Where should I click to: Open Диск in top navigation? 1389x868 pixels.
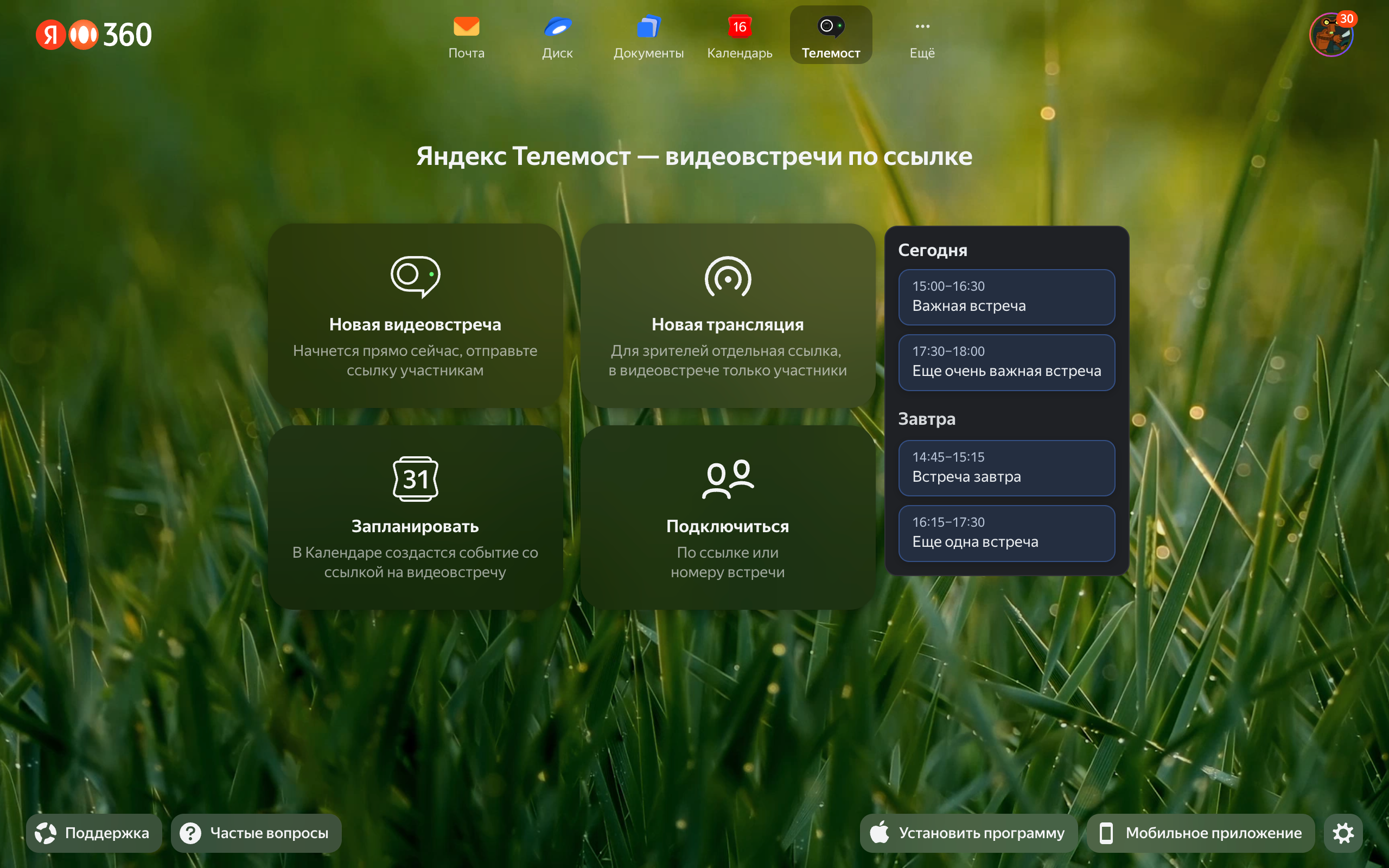557,36
